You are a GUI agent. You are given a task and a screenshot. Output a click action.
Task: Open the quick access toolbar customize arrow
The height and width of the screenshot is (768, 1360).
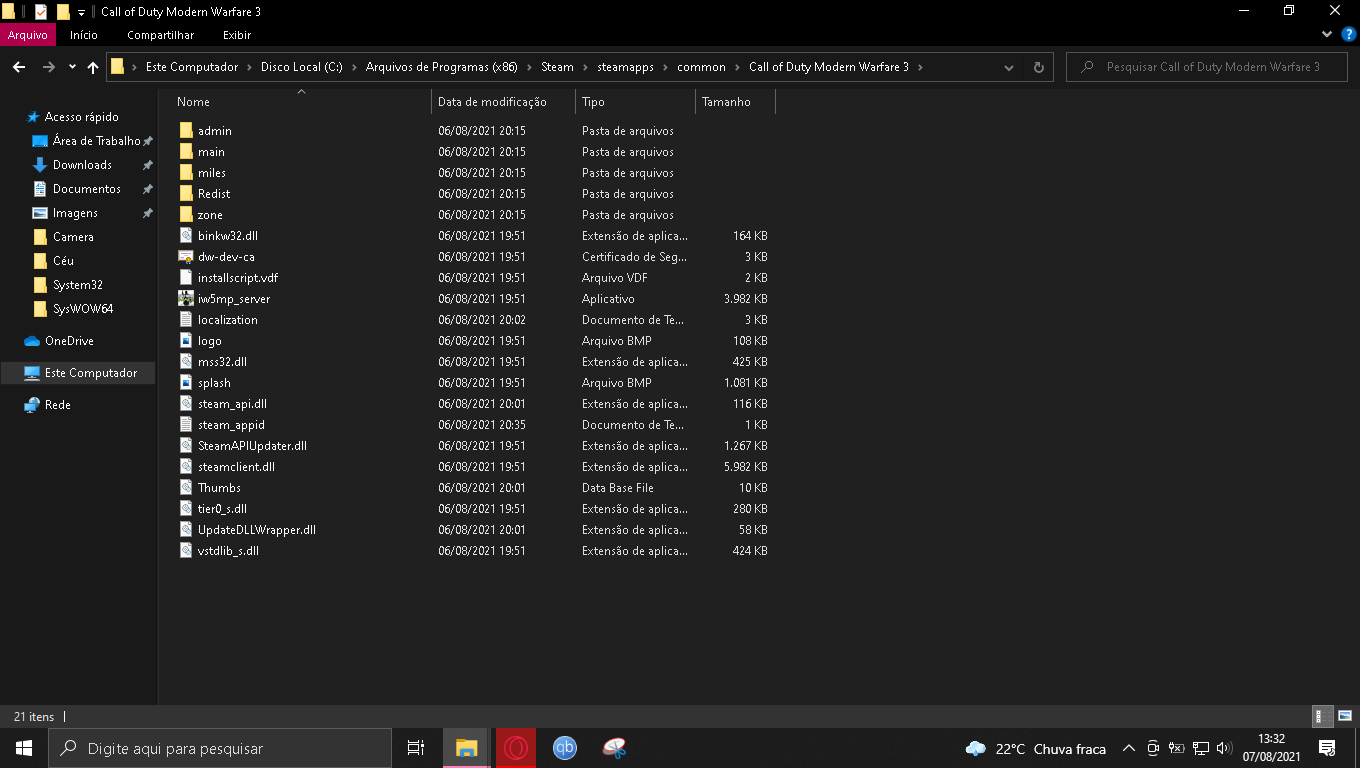[x=82, y=12]
